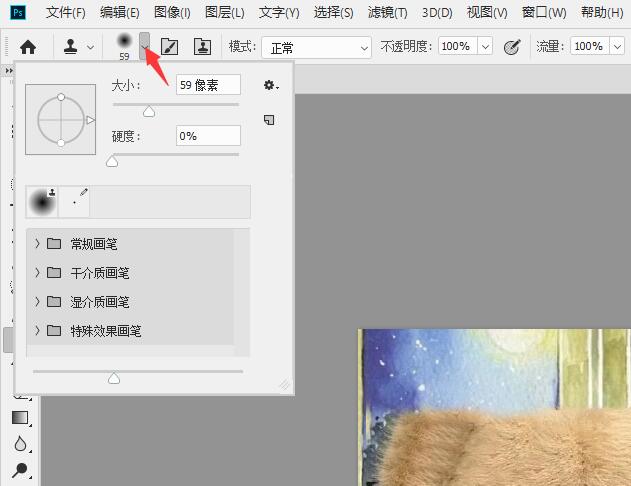631x486 pixels.
Task: Click the brush panel resize grip corner
Action: click(x=284, y=385)
